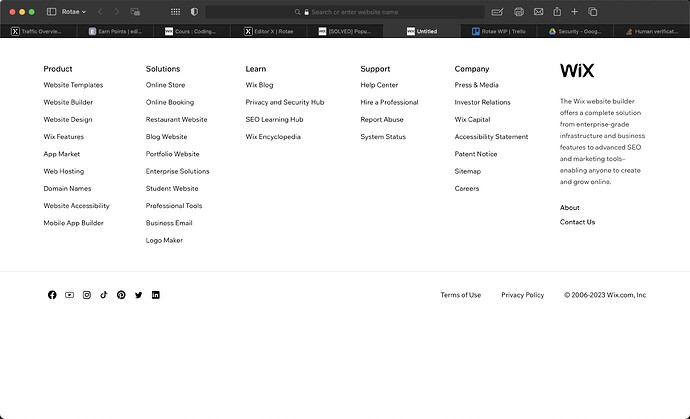The height and width of the screenshot is (419, 690).
Task: Switch to Earn Points tab
Action: tap(115, 31)
